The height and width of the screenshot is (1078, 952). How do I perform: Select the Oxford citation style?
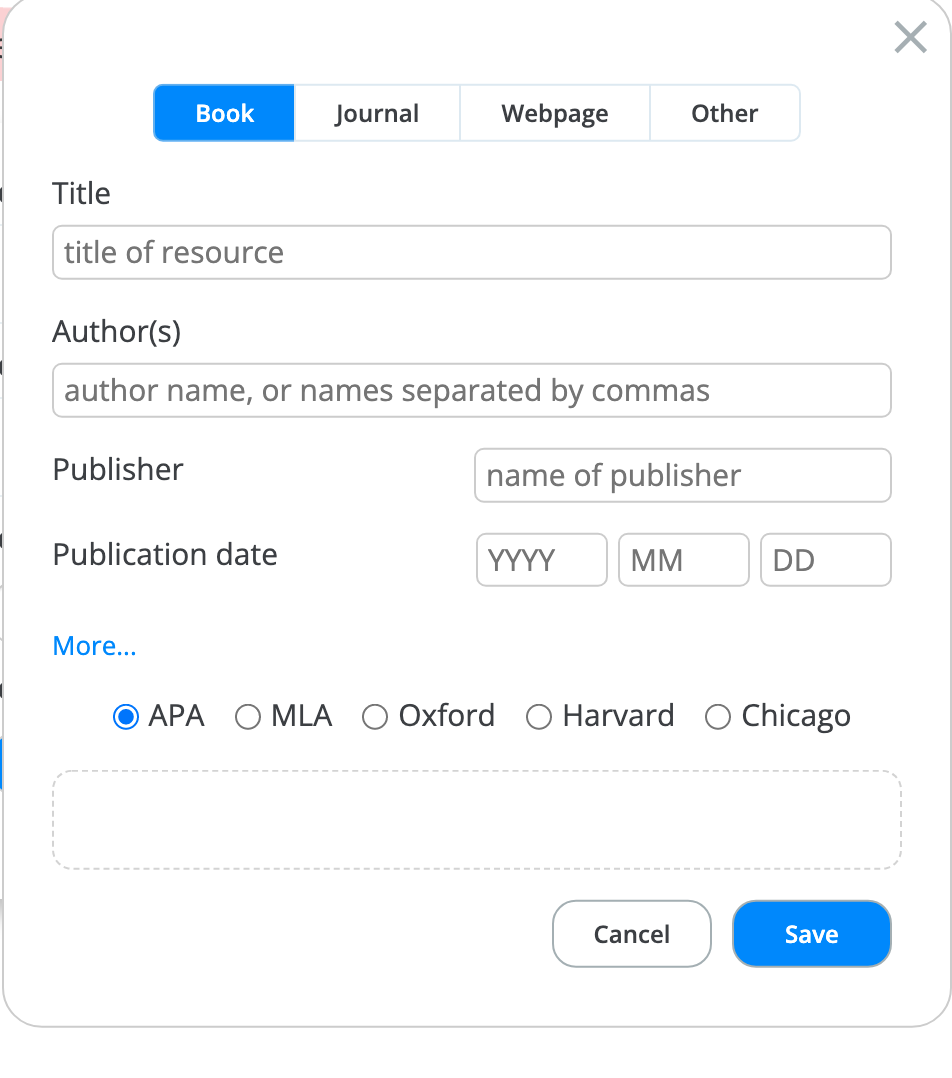click(375, 716)
